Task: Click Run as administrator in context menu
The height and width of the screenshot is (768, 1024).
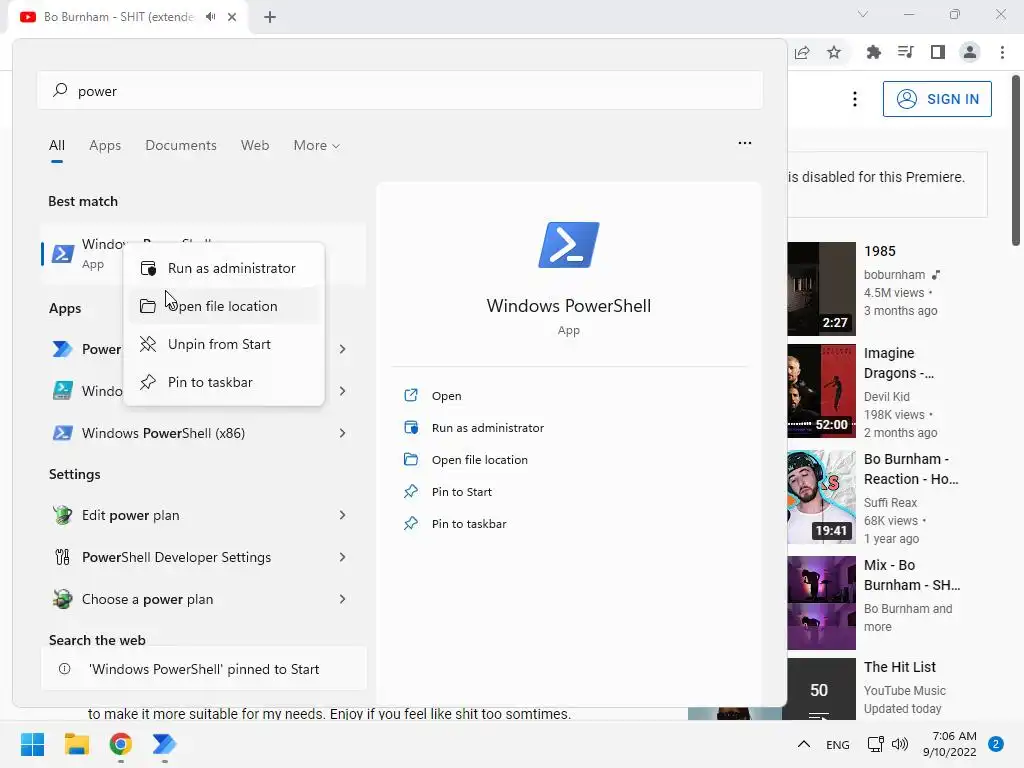Action: click(224, 268)
